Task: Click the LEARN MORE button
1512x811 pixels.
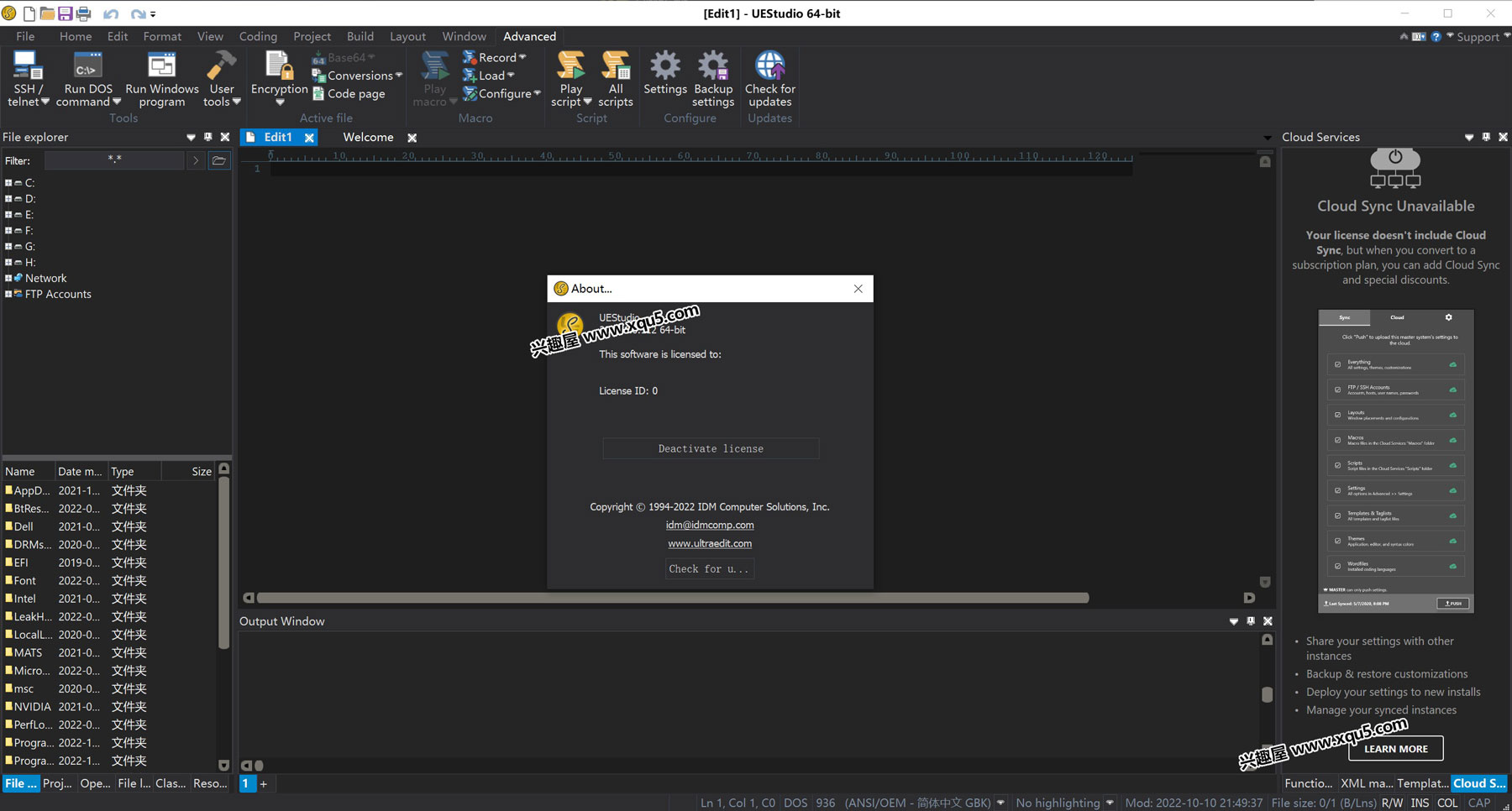Action: click(x=1395, y=748)
